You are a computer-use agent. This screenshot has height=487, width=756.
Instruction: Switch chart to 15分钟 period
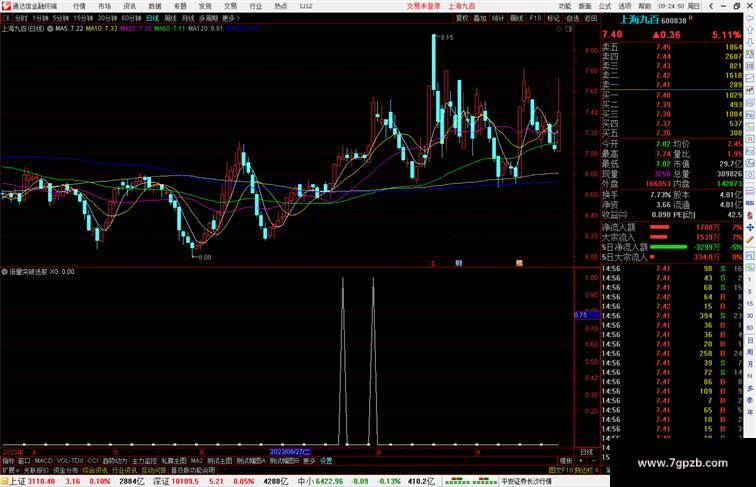[x=83, y=18]
